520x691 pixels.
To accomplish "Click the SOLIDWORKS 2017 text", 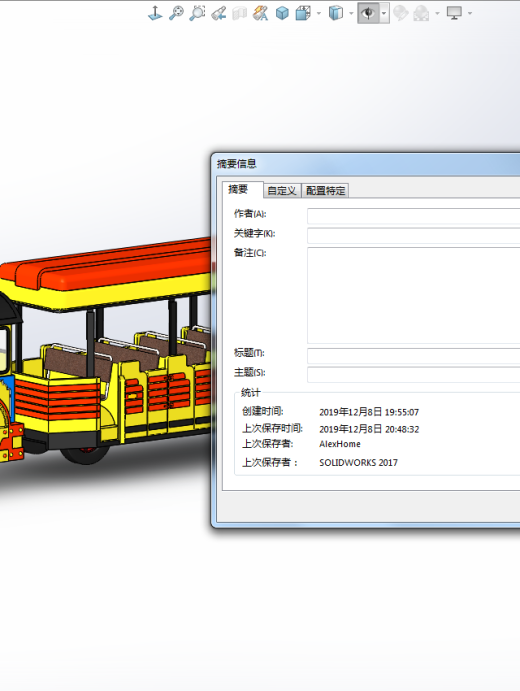I will coord(358,463).
